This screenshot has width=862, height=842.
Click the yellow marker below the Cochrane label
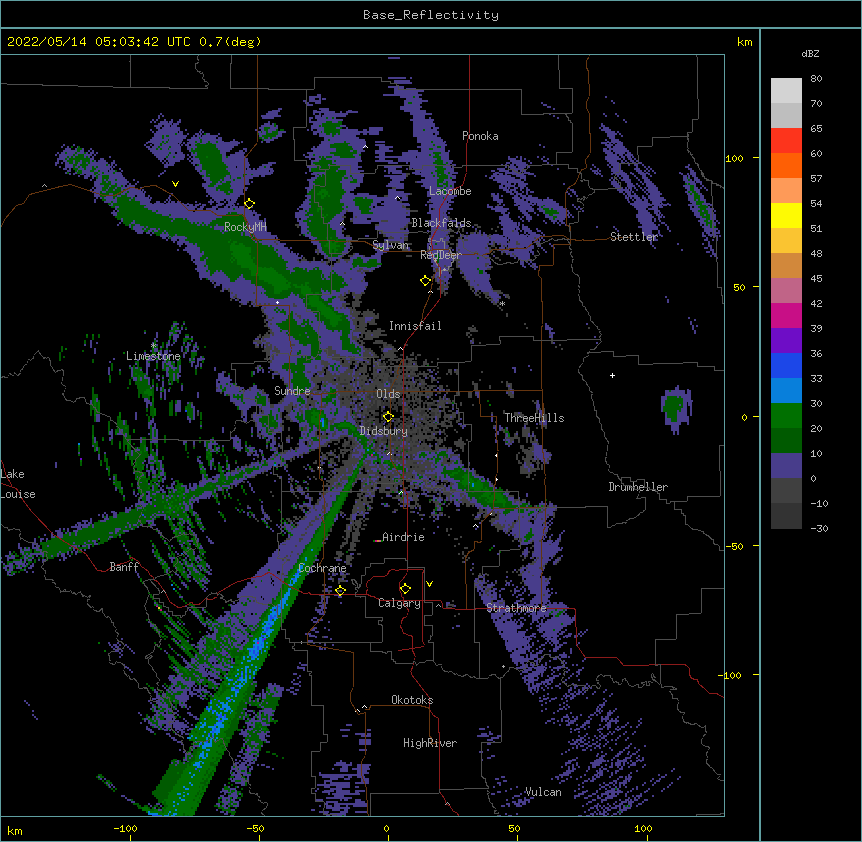340,591
